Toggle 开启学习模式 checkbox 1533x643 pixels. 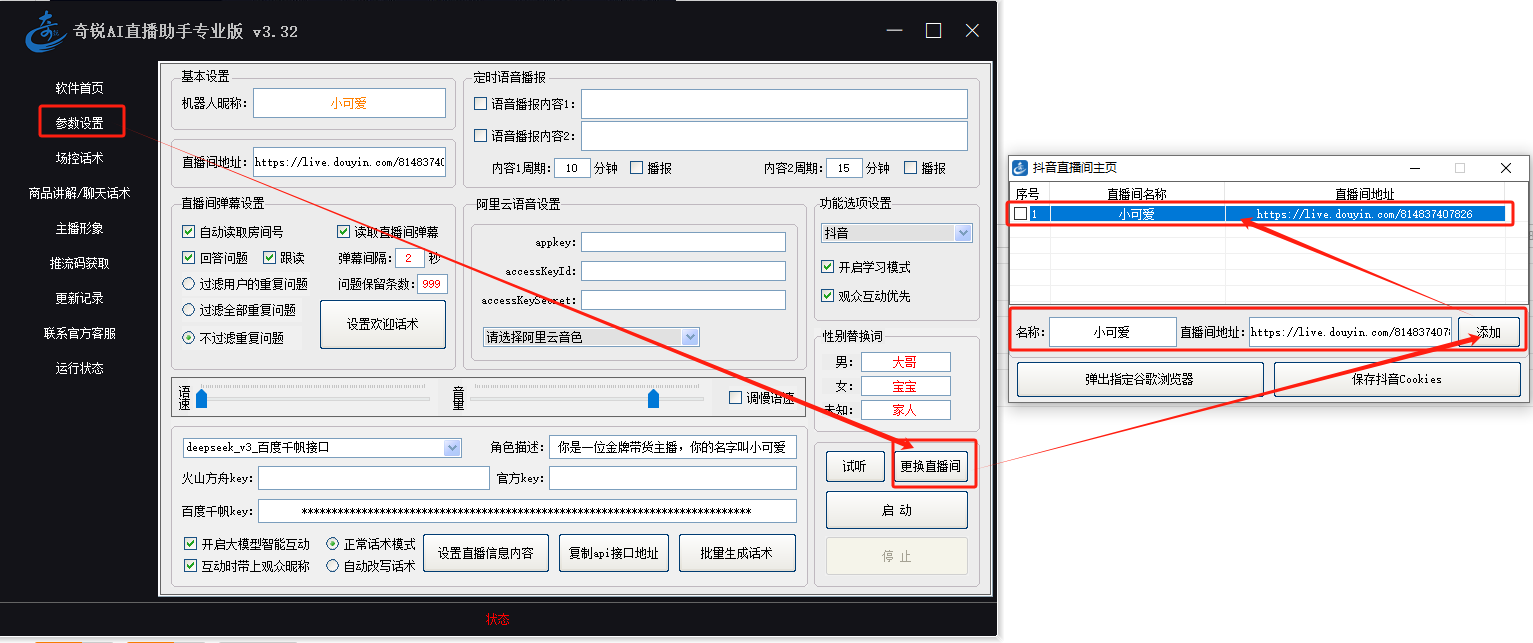(827, 267)
